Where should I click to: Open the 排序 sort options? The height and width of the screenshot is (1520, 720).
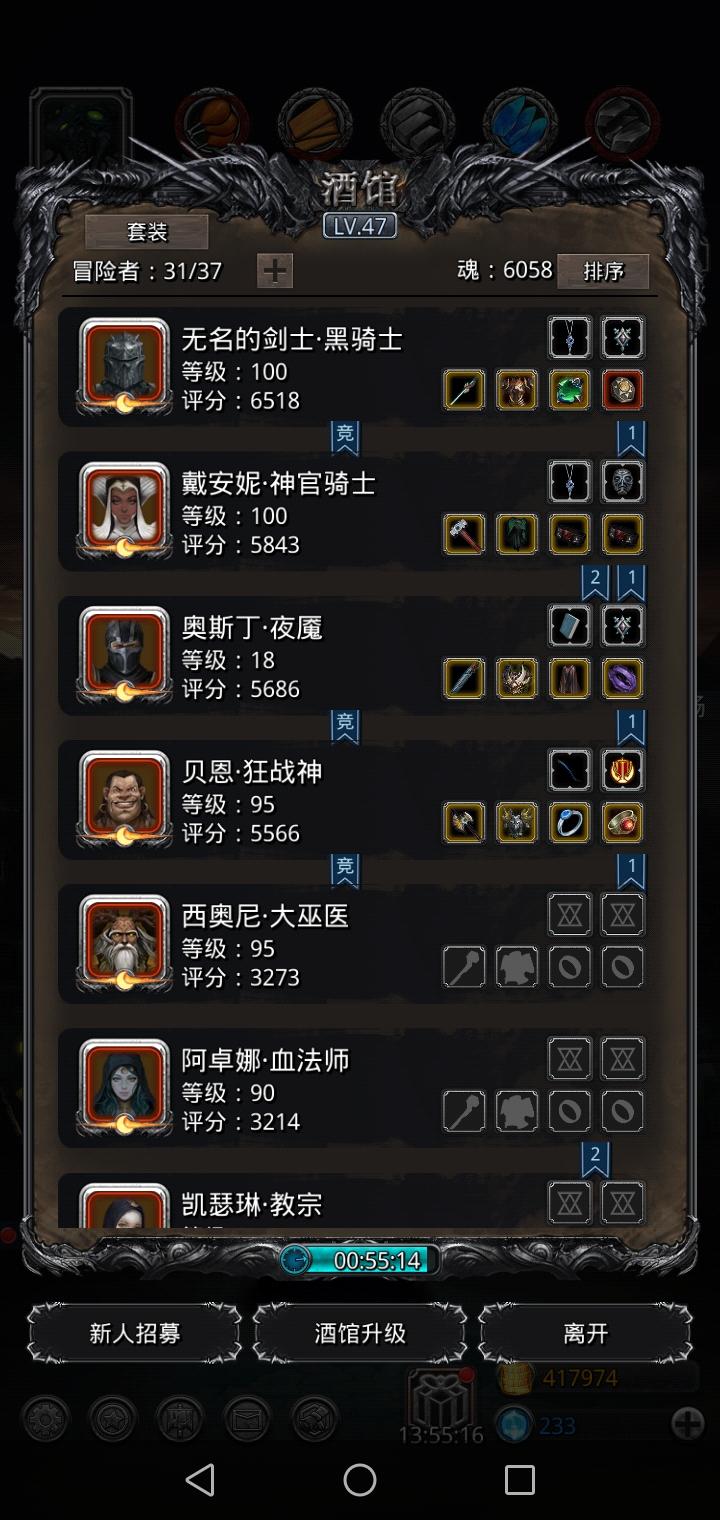603,271
